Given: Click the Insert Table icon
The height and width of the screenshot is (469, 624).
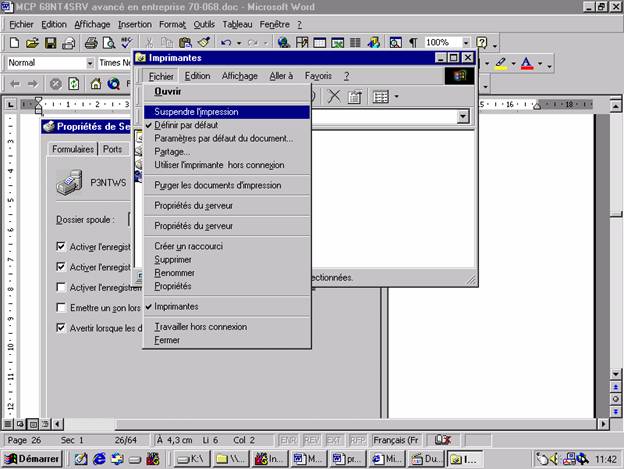Looking at the screenshot, I should coord(320,43).
